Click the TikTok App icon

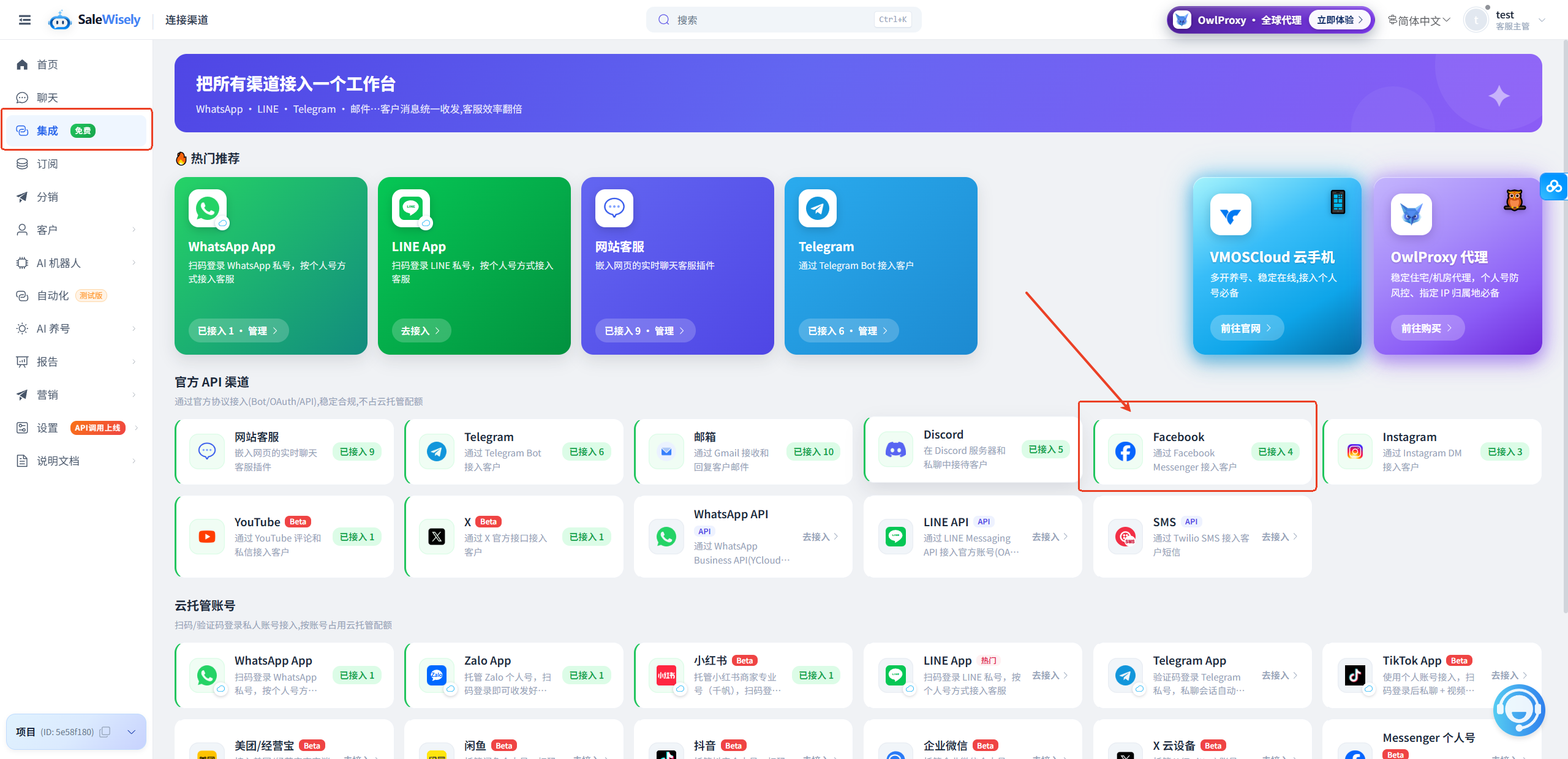(x=1355, y=676)
